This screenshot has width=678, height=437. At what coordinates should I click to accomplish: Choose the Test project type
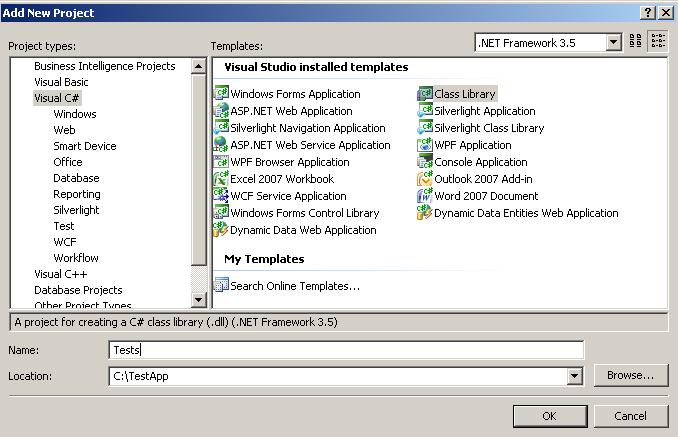point(64,226)
